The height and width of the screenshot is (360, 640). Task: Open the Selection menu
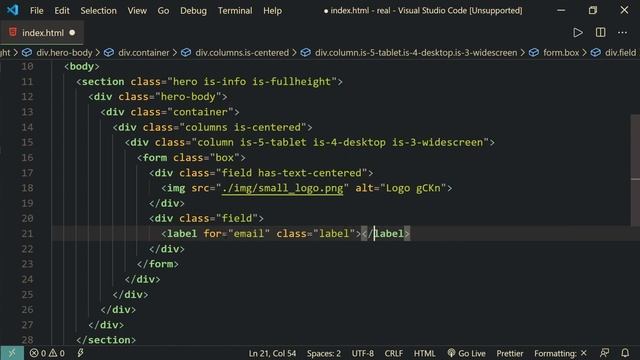(x=98, y=11)
